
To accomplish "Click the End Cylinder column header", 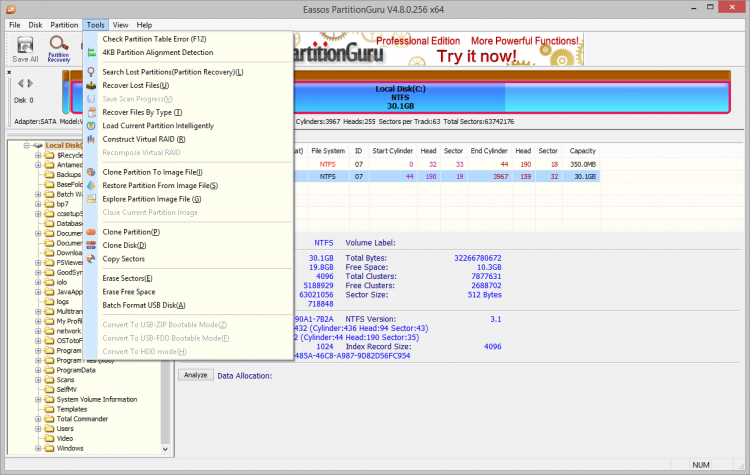I will point(489,151).
